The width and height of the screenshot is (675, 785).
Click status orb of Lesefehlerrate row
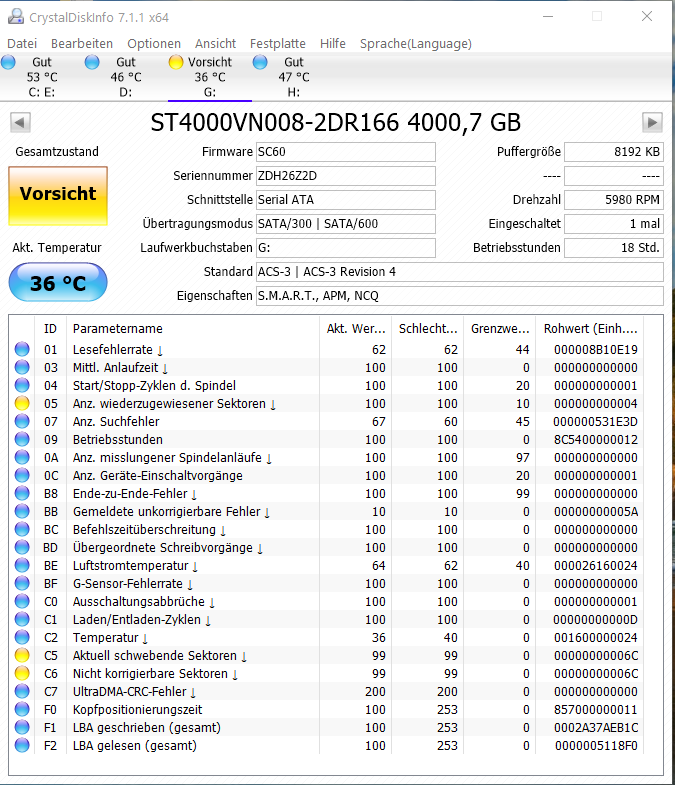coord(22,349)
